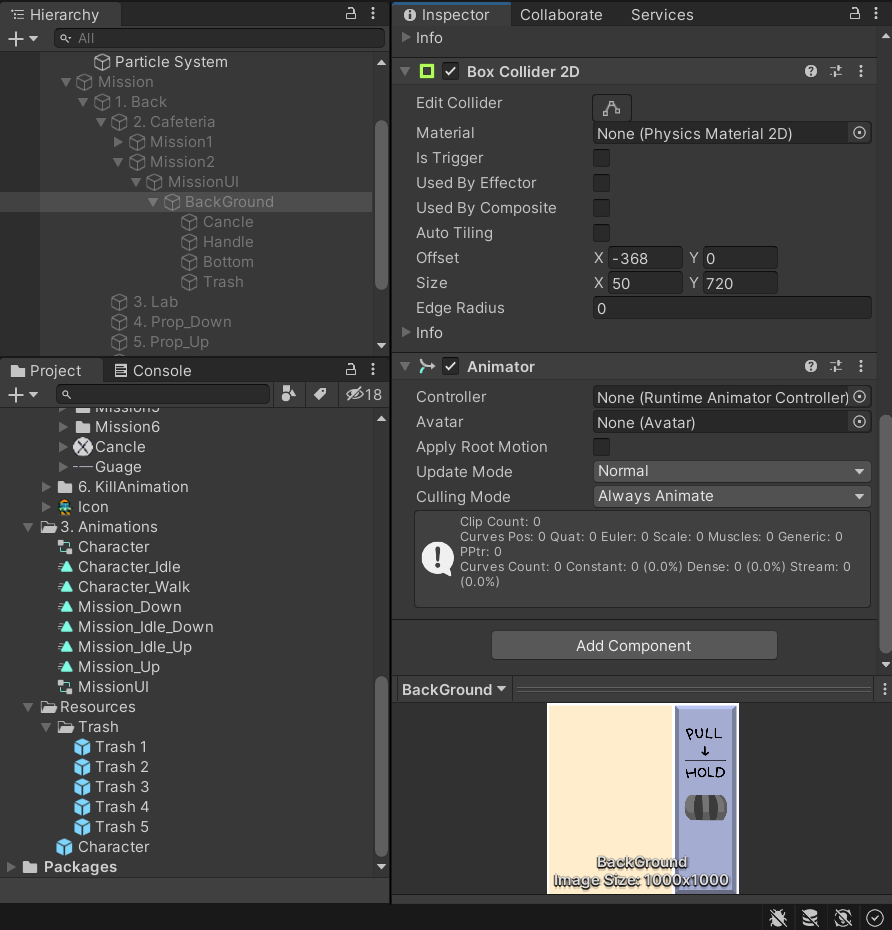Collapse the Box Collider 2D component foldout

tap(406, 72)
